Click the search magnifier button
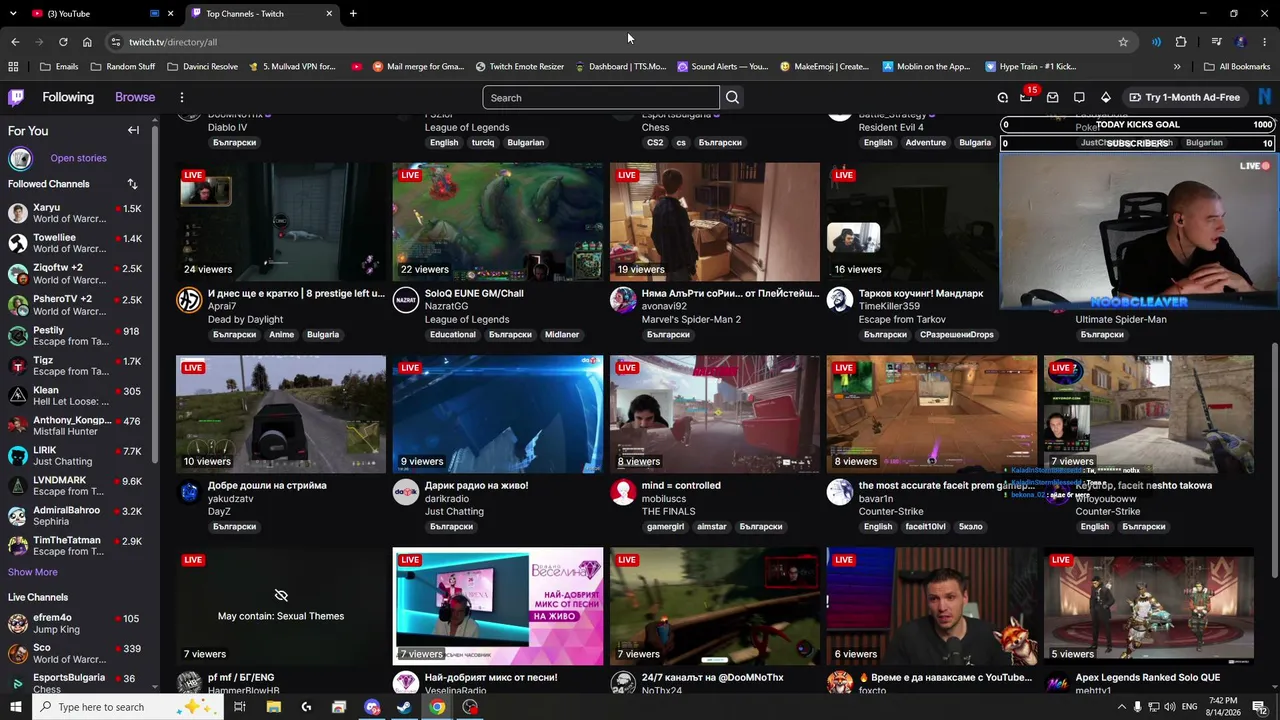Image resolution: width=1280 pixels, height=720 pixels. [732, 98]
